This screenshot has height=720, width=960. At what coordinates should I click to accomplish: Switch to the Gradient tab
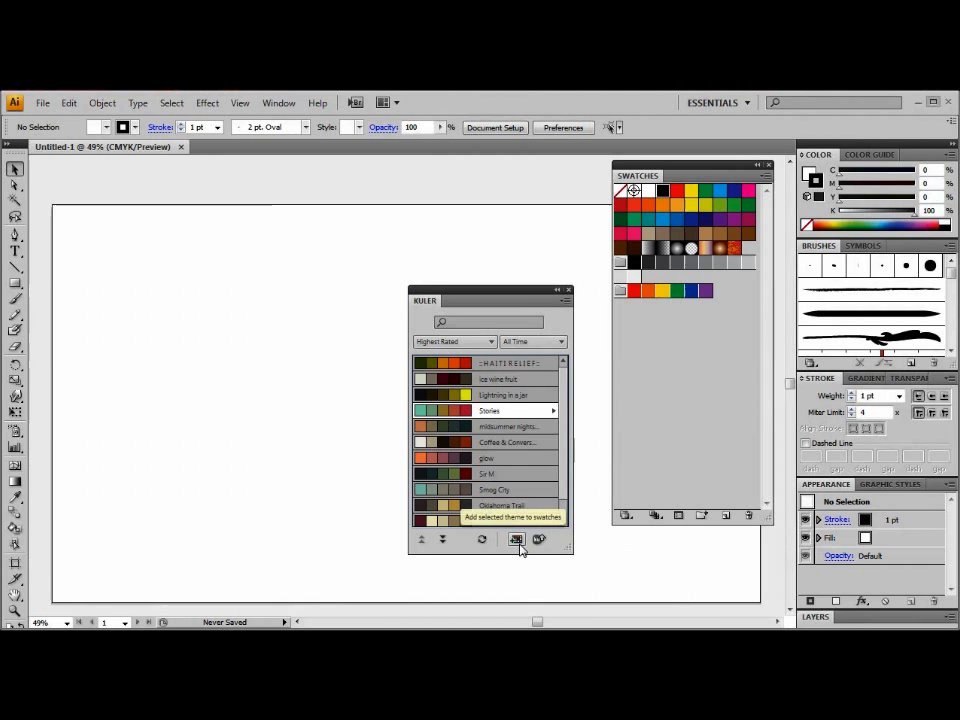[866, 378]
